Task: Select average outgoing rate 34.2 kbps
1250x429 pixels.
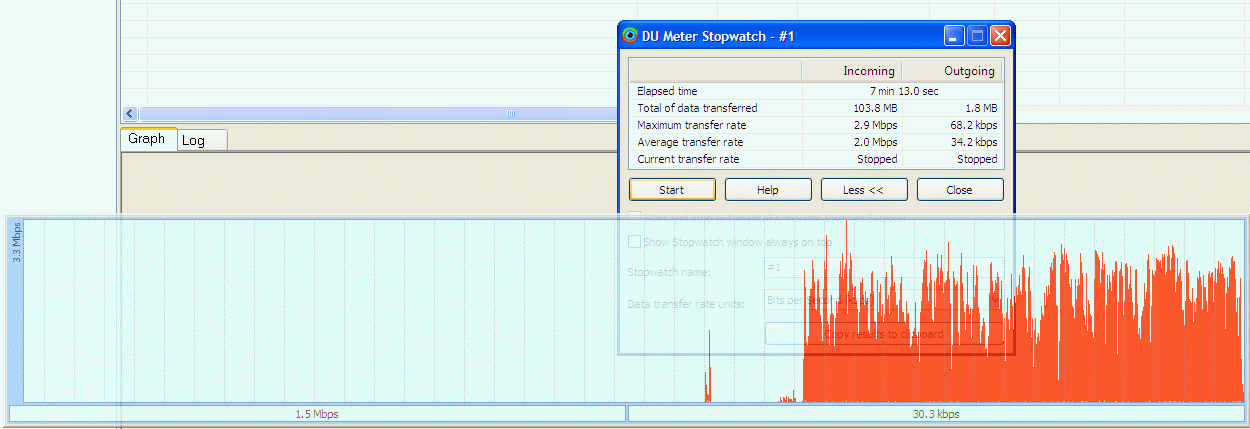Action: tap(973, 142)
